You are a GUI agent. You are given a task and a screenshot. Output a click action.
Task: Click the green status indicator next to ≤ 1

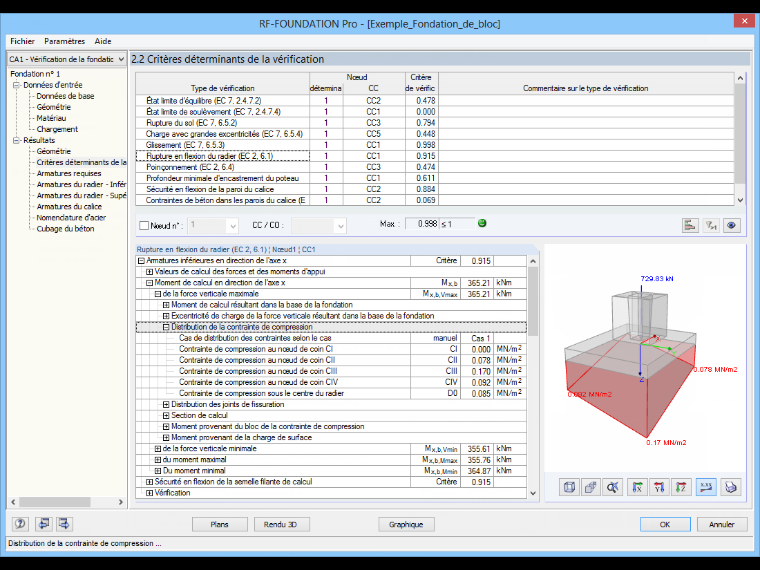pyautogui.click(x=482, y=223)
